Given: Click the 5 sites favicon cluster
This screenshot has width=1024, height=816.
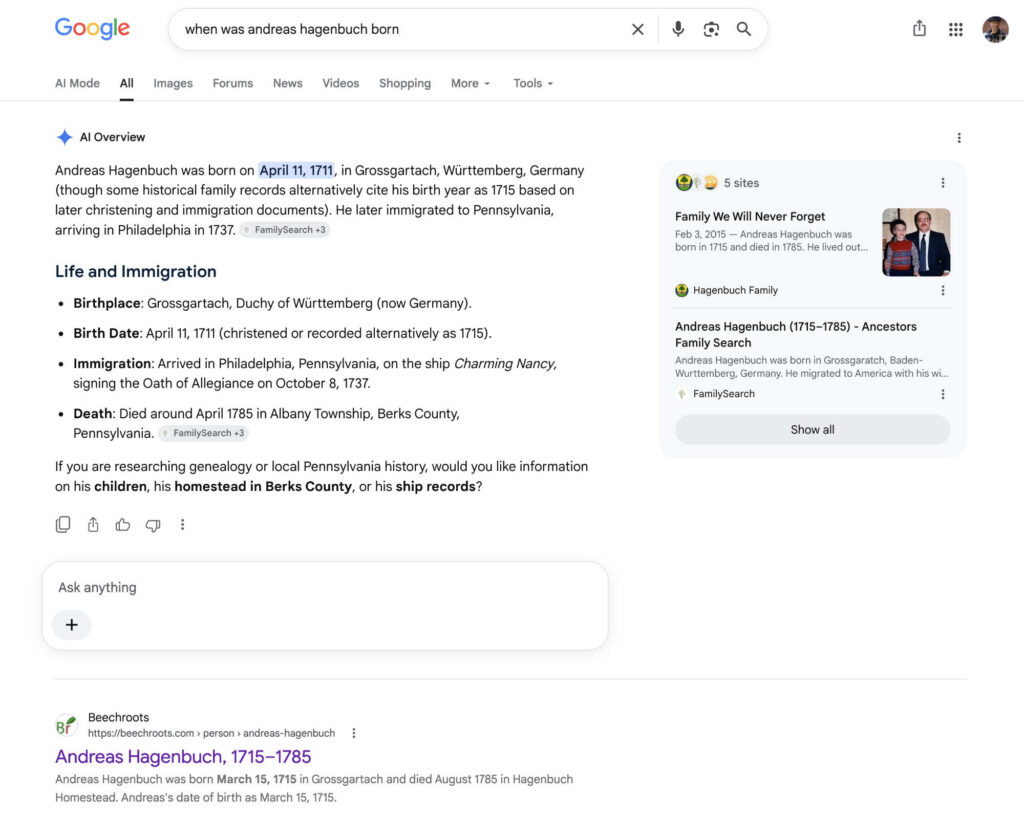Looking at the screenshot, I should point(696,183).
